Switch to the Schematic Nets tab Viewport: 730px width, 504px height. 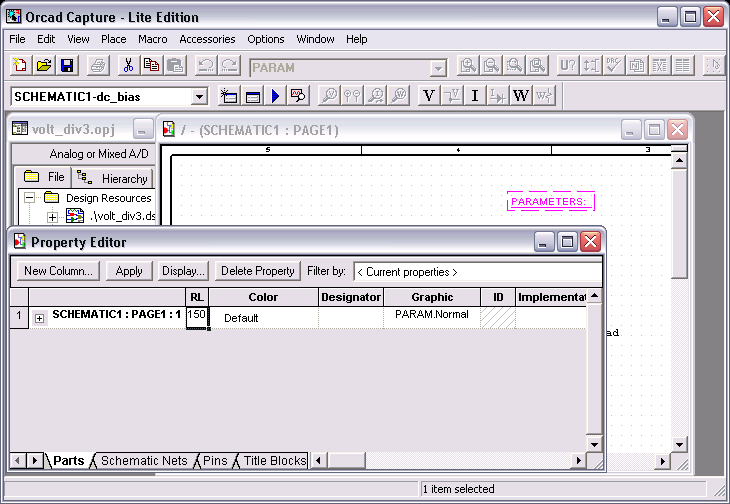click(144, 461)
